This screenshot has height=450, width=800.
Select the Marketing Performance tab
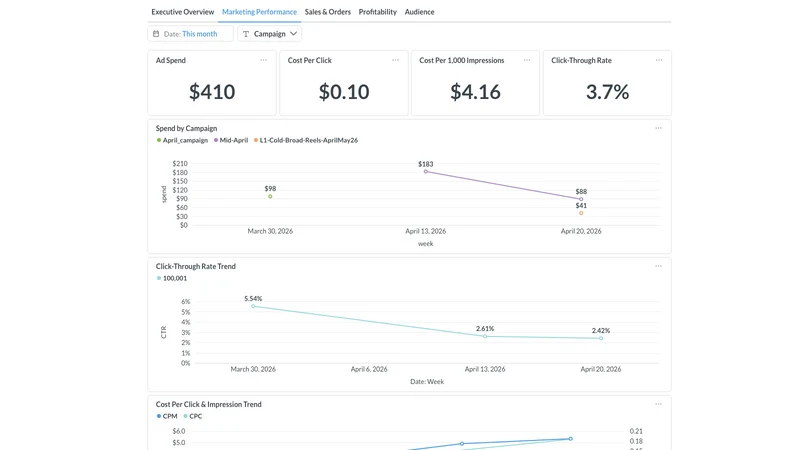click(259, 12)
